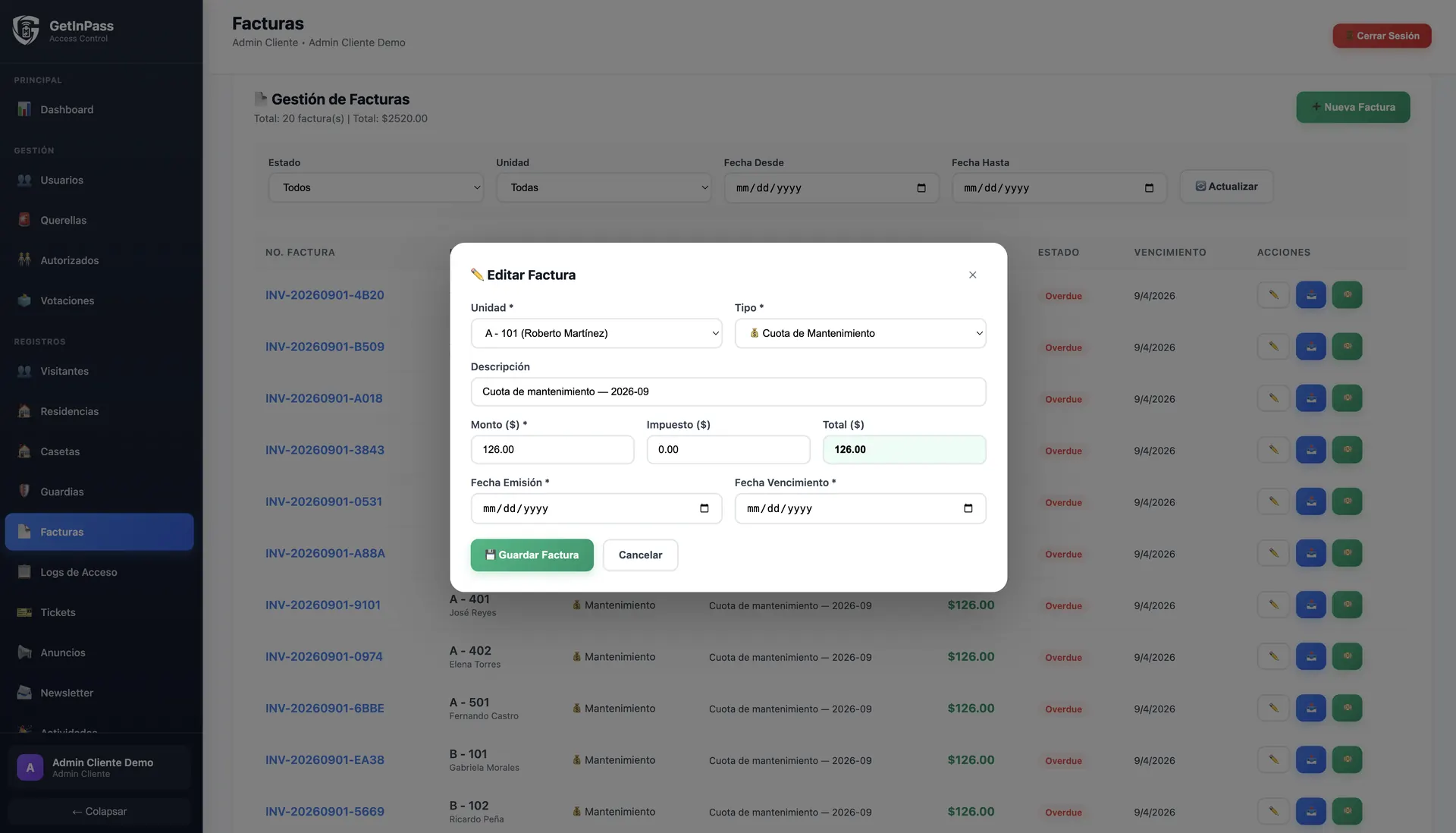Collapse the sidebar with Colapsar
Viewport: 1456px width, 833px height.
99,811
